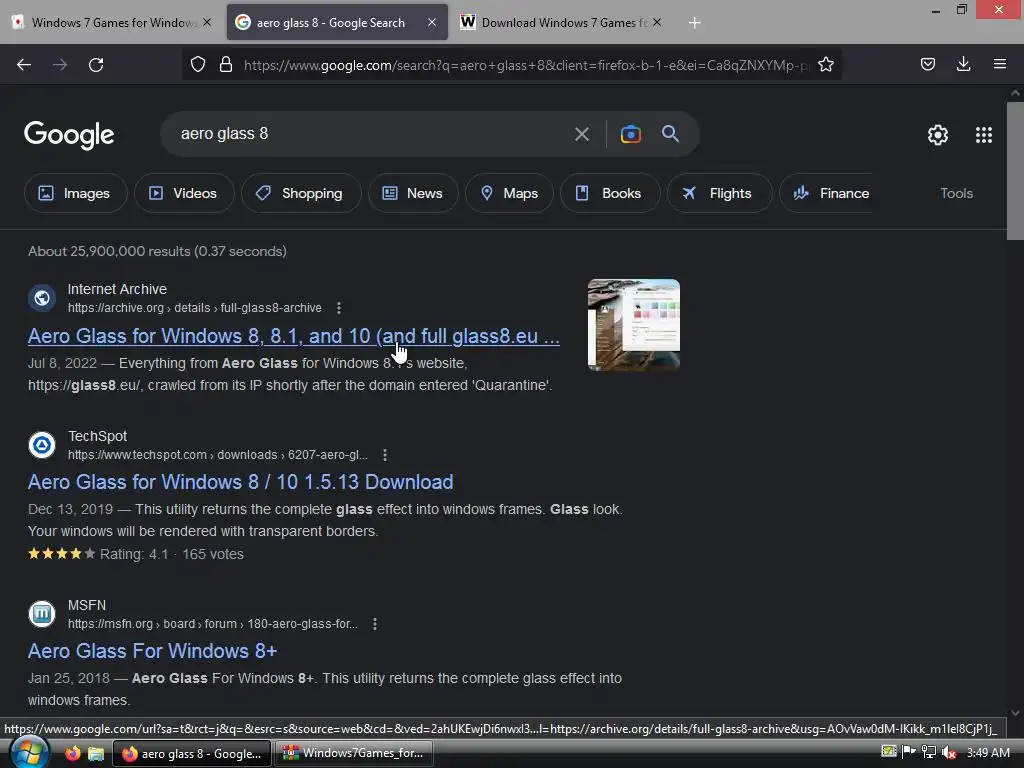Screen dimensions: 1024x768
Task: Search by image using the camera icon
Action: pos(630,134)
